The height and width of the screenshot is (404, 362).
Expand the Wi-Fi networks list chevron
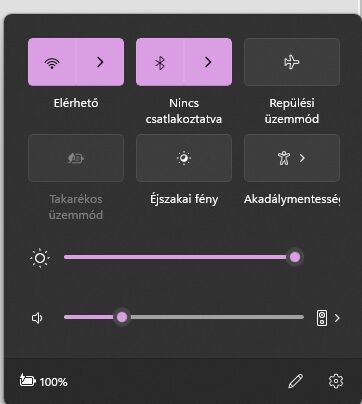pos(100,62)
